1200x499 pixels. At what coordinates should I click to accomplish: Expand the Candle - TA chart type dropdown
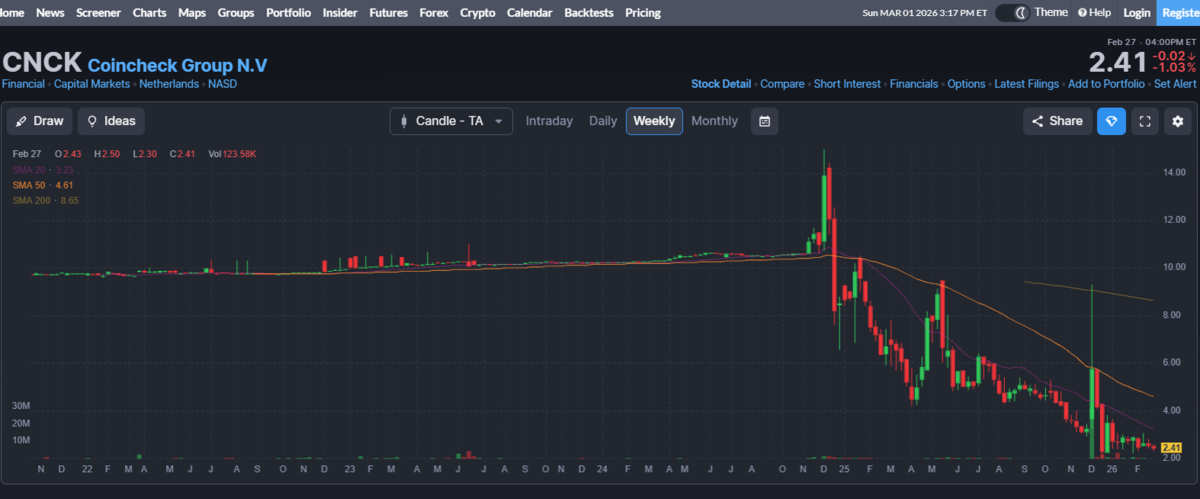point(451,121)
